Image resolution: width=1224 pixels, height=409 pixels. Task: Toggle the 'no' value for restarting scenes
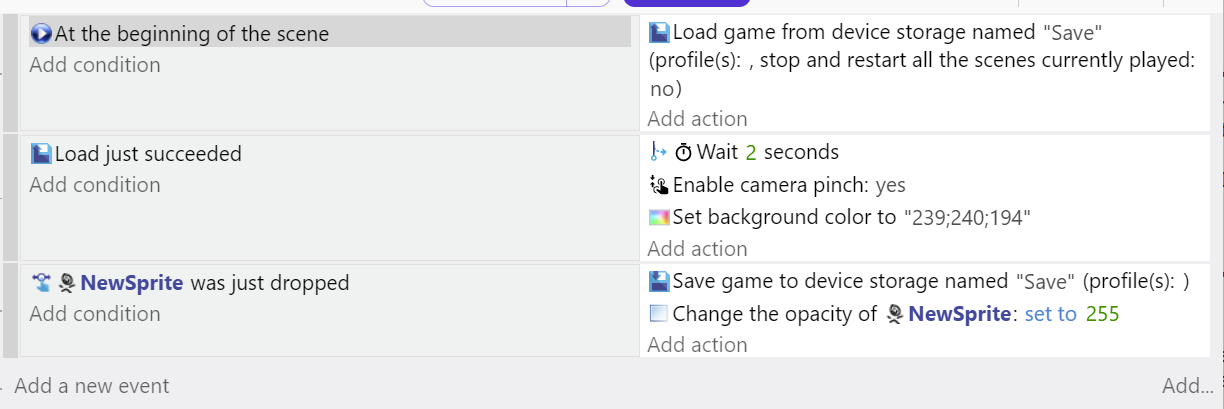tap(665, 88)
